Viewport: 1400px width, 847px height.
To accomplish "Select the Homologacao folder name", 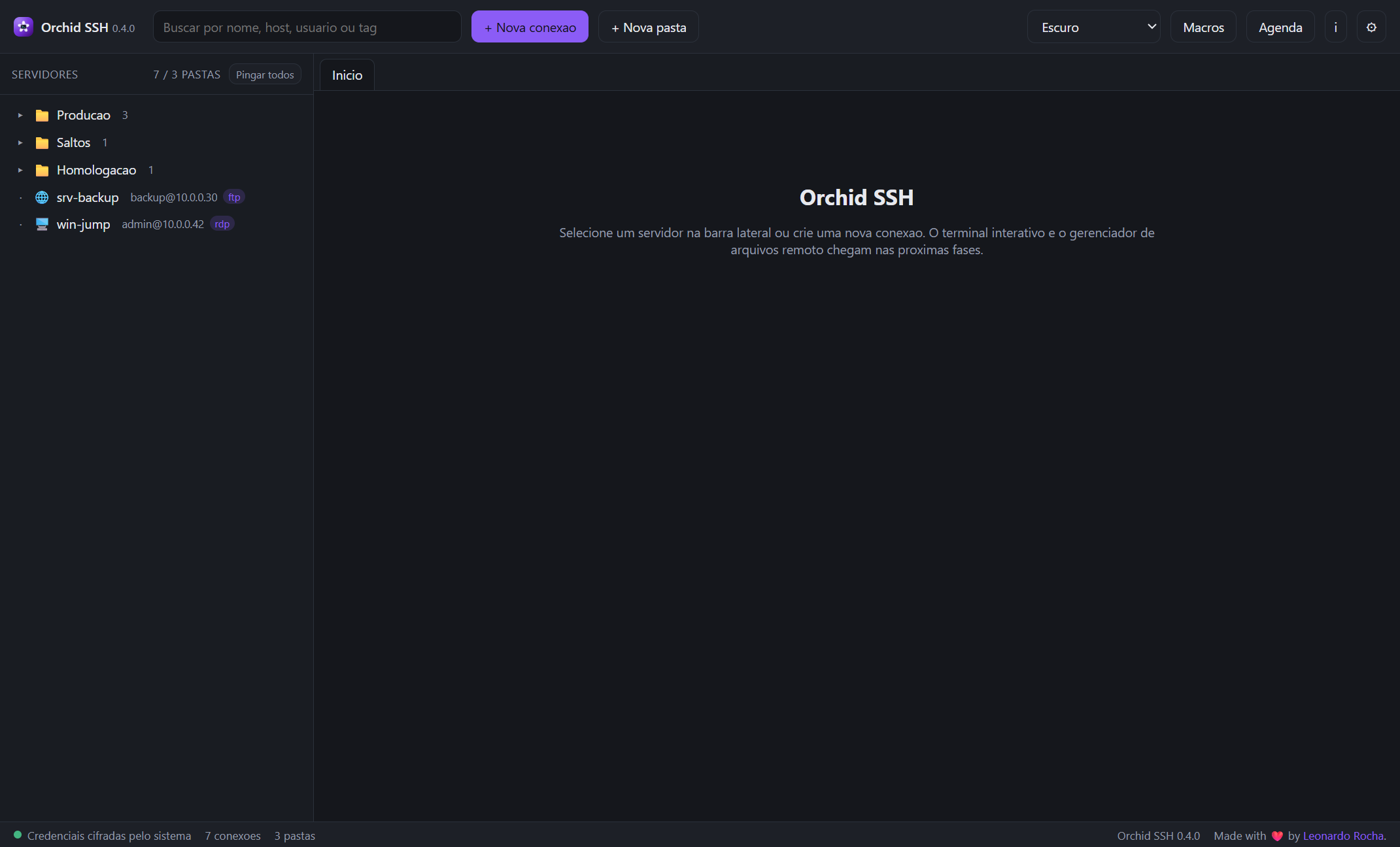I will point(96,170).
